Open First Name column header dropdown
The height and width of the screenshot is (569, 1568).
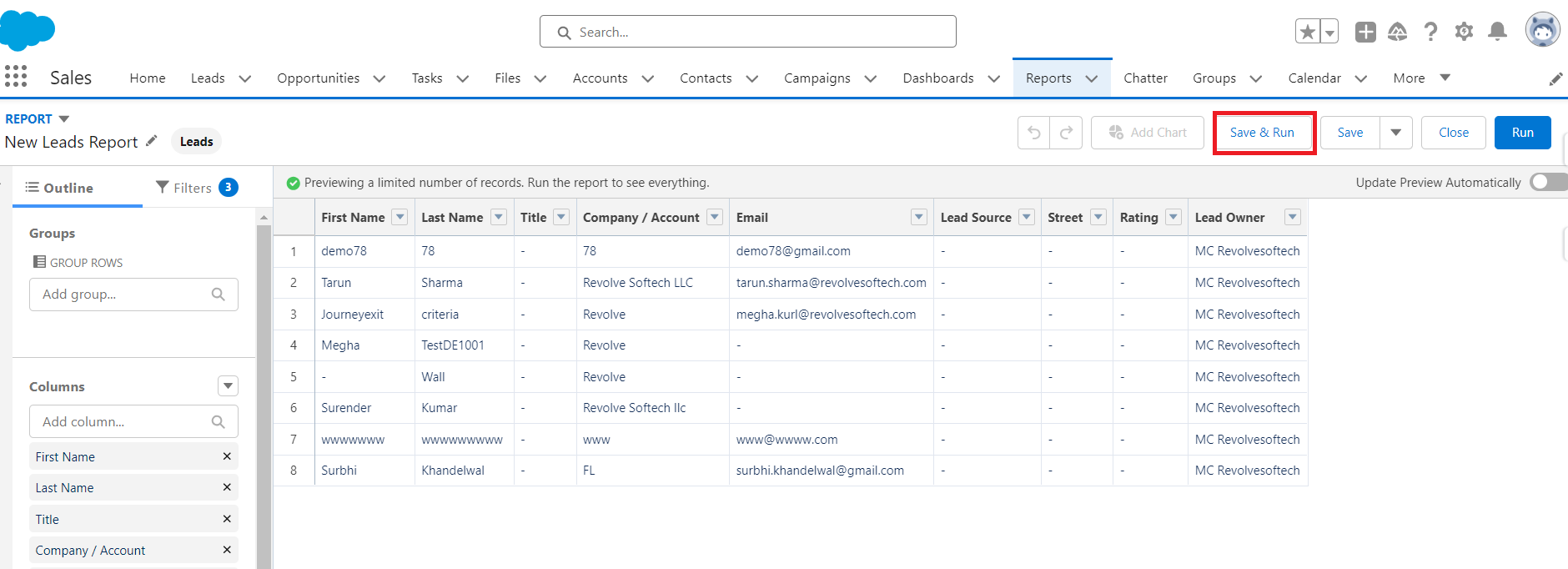pyautogui.click(x=400, y=217)
